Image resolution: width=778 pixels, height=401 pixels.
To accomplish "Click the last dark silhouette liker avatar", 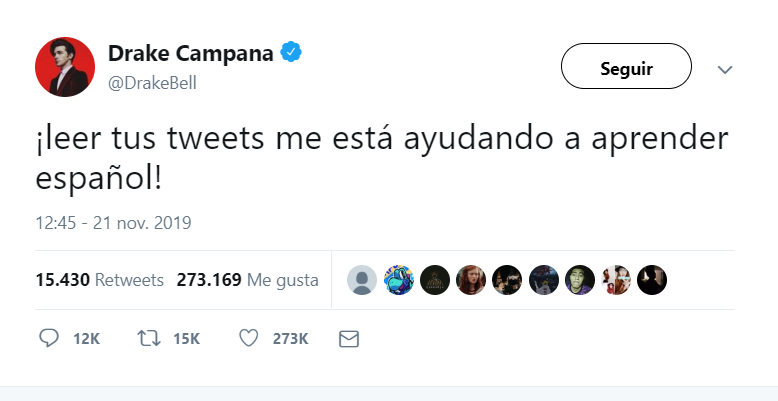I will [652, 280].
